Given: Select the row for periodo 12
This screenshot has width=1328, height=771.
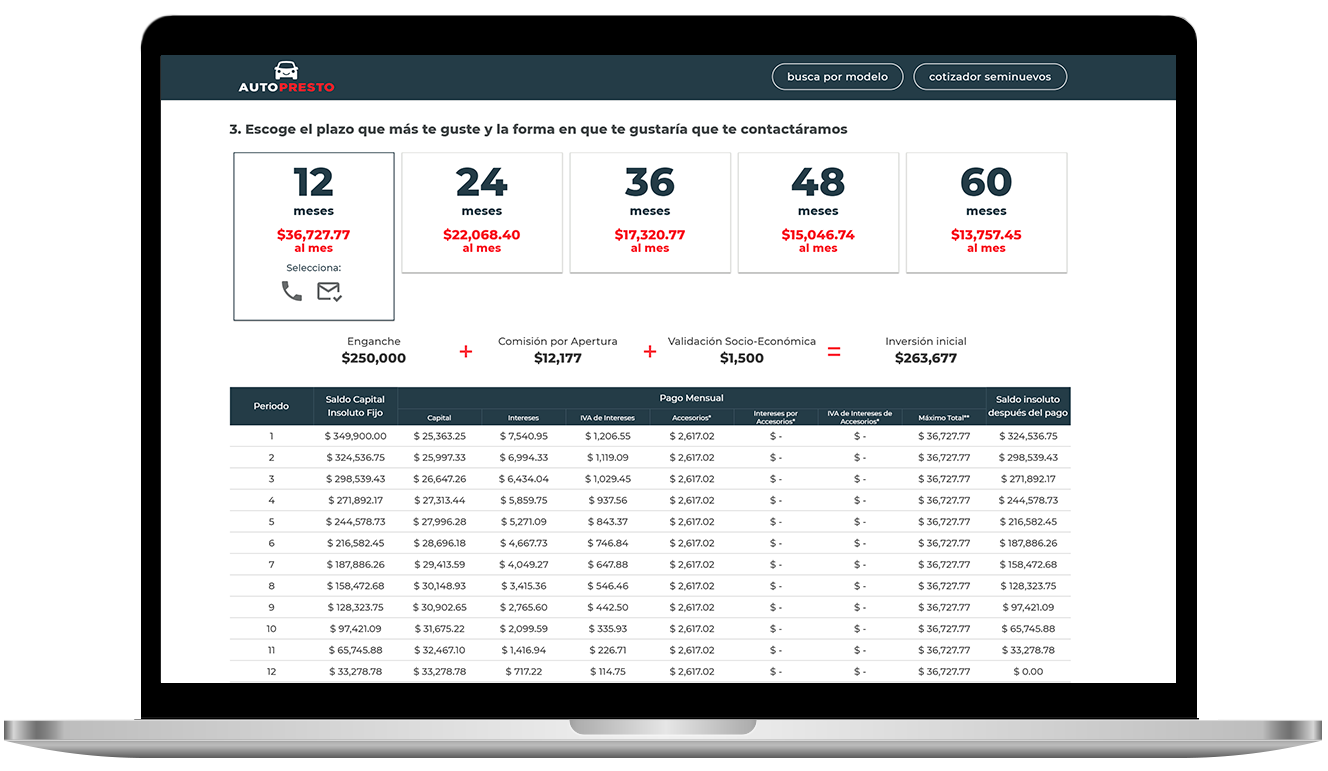Looking at the screenshot, I should [x=650, y=671].
